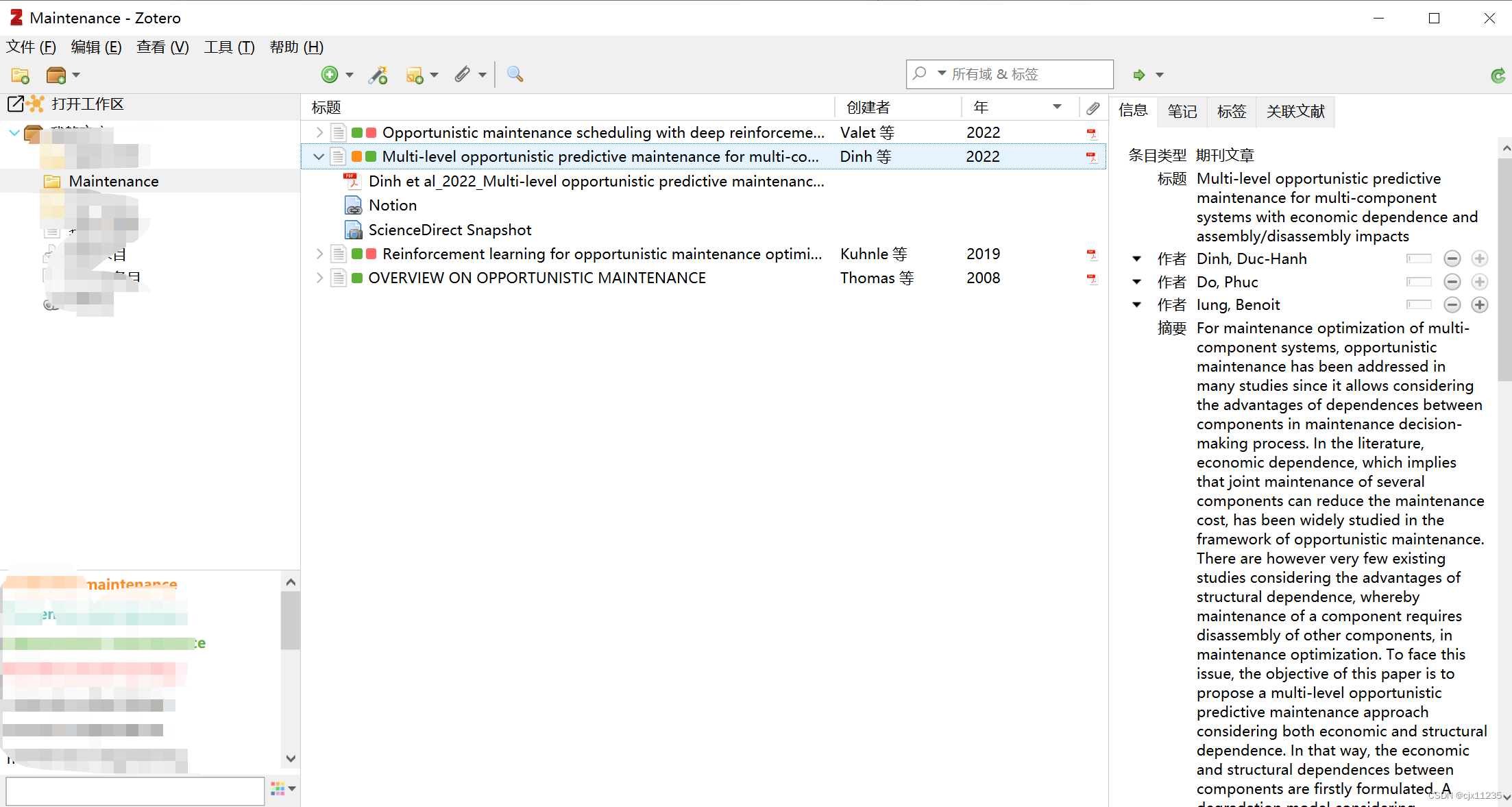Click the info pane vertical scrollbar
This screenshot has height=807, width=1512.
(1504, 269)
